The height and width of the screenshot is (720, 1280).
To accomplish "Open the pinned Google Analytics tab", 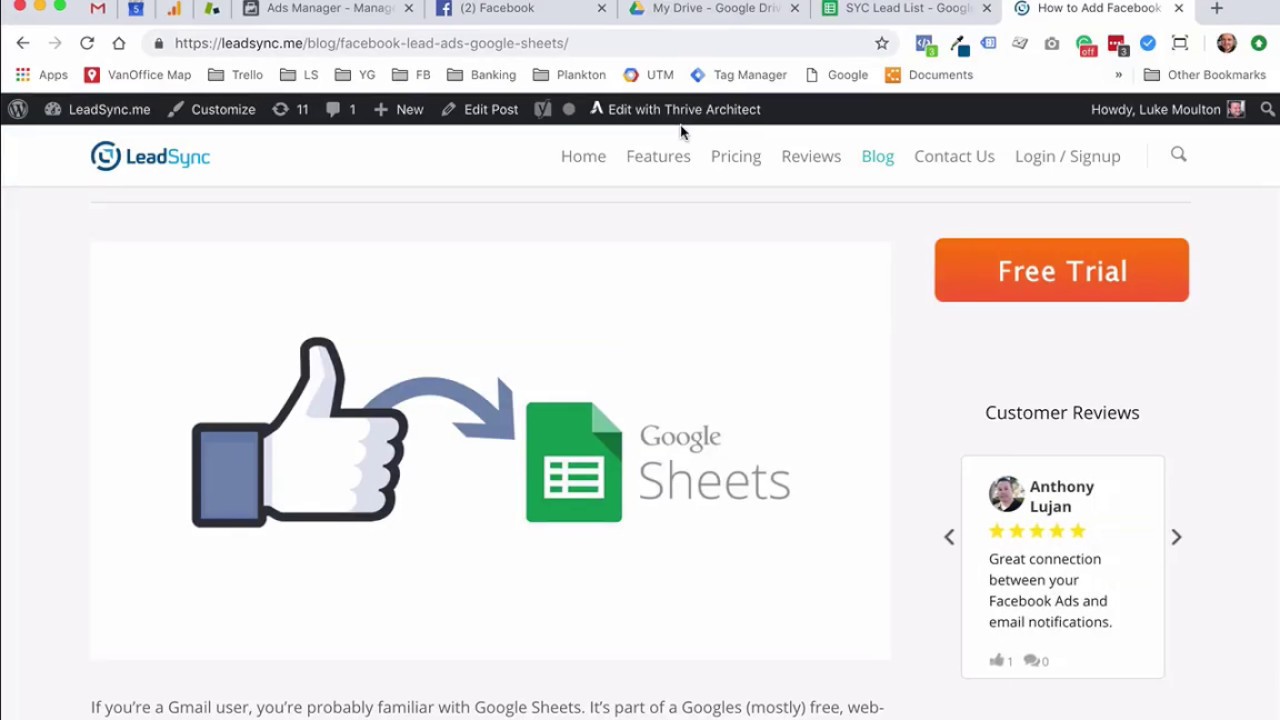I will (174, 8).
